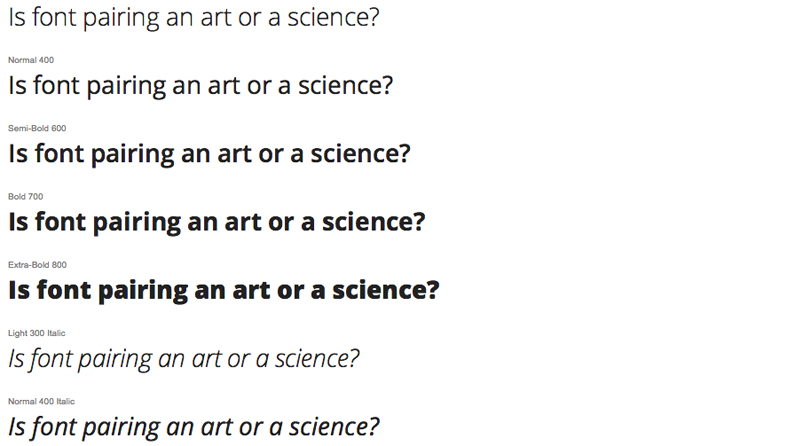This screenshot has width=795, height=446.
Task: Click the Light 300 Italic sample sentence
Action: (x=184, y=359)
